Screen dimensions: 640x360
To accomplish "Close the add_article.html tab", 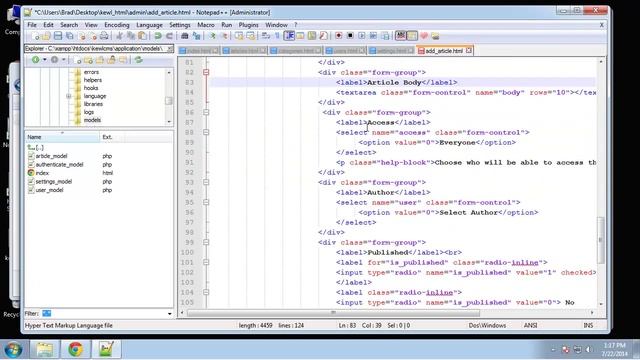I will (x=469, y=51).
